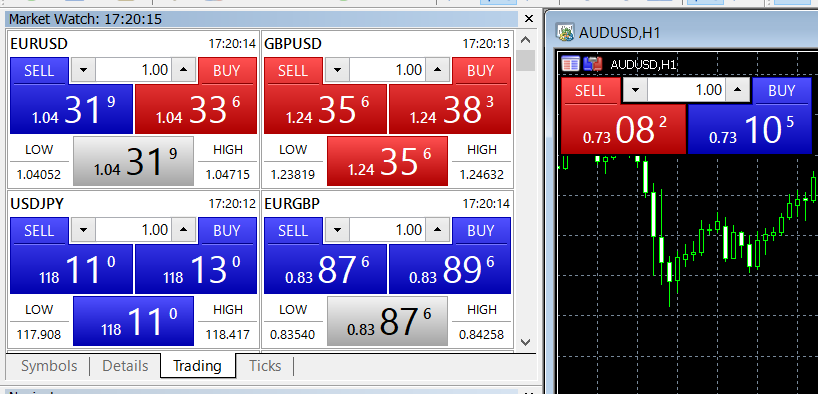Viewport: 818px width, 394px height.
Task: Open the USDJPY volume dropdown arrow
Action: [83, 230]
